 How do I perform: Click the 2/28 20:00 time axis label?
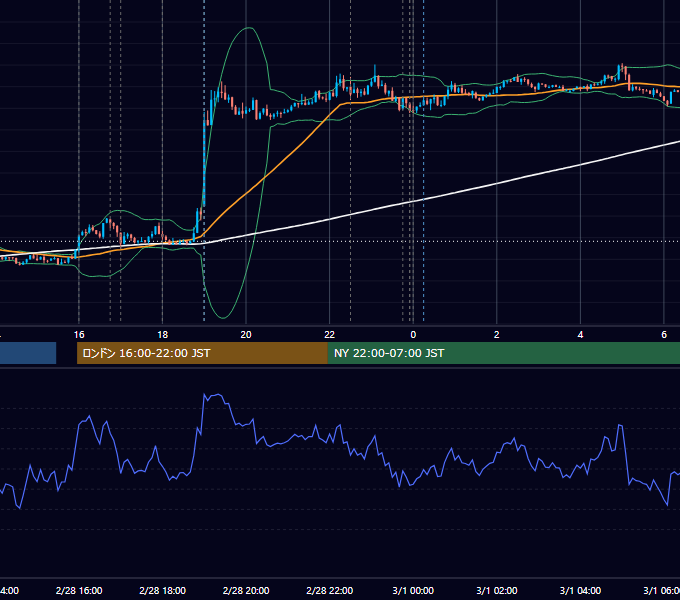coord(246,590)
